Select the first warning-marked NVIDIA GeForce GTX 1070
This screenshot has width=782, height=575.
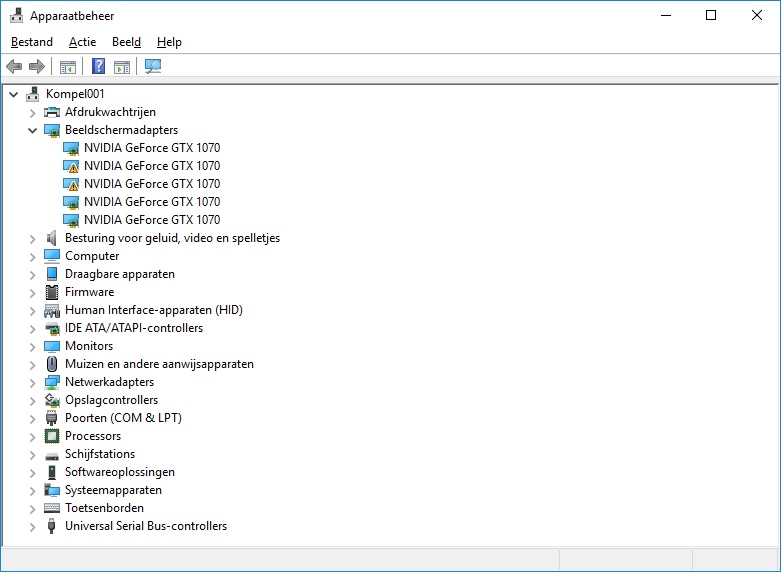point(151,166)
